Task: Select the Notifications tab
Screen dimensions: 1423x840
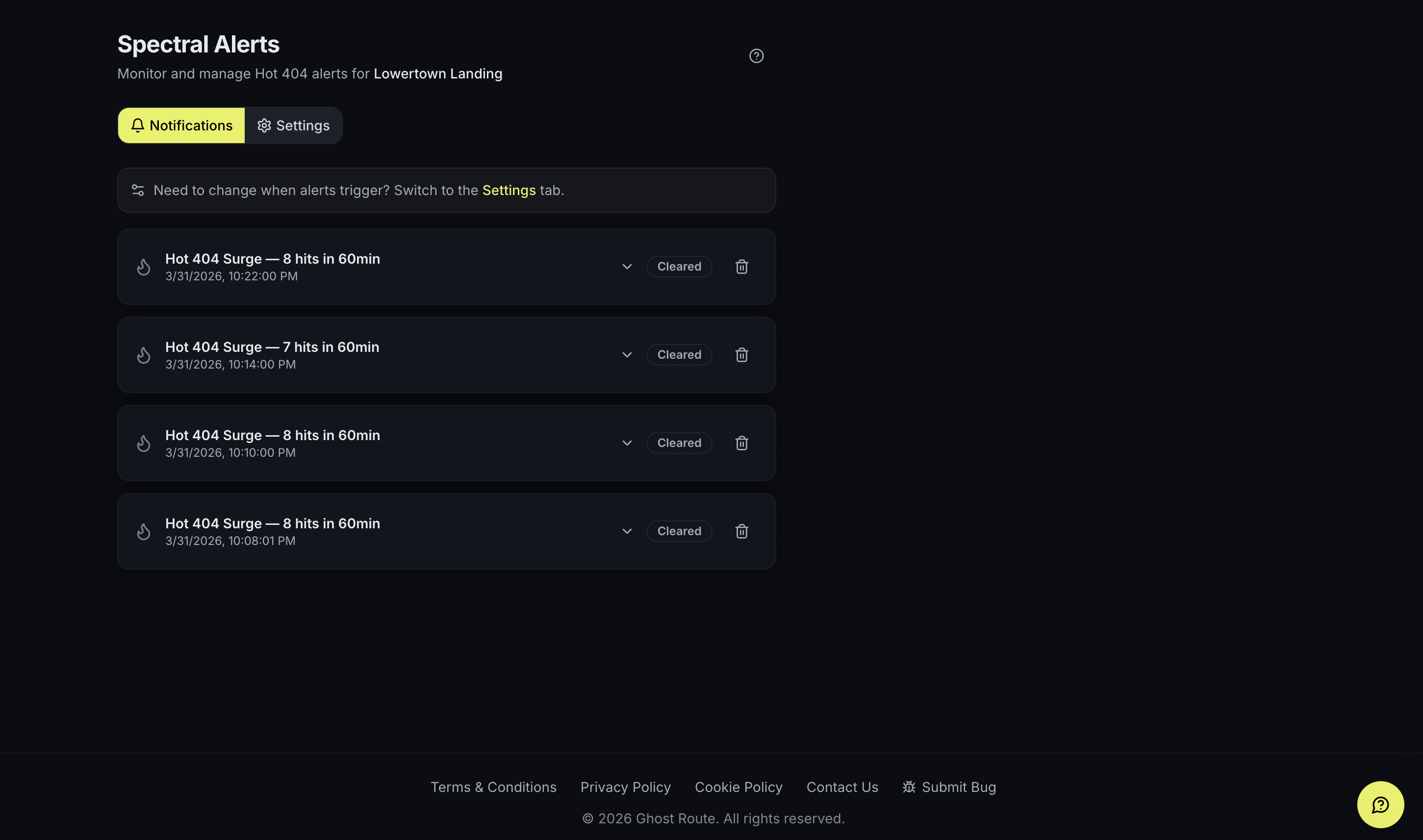Action: pyautogui.click(x=181, y=125)
